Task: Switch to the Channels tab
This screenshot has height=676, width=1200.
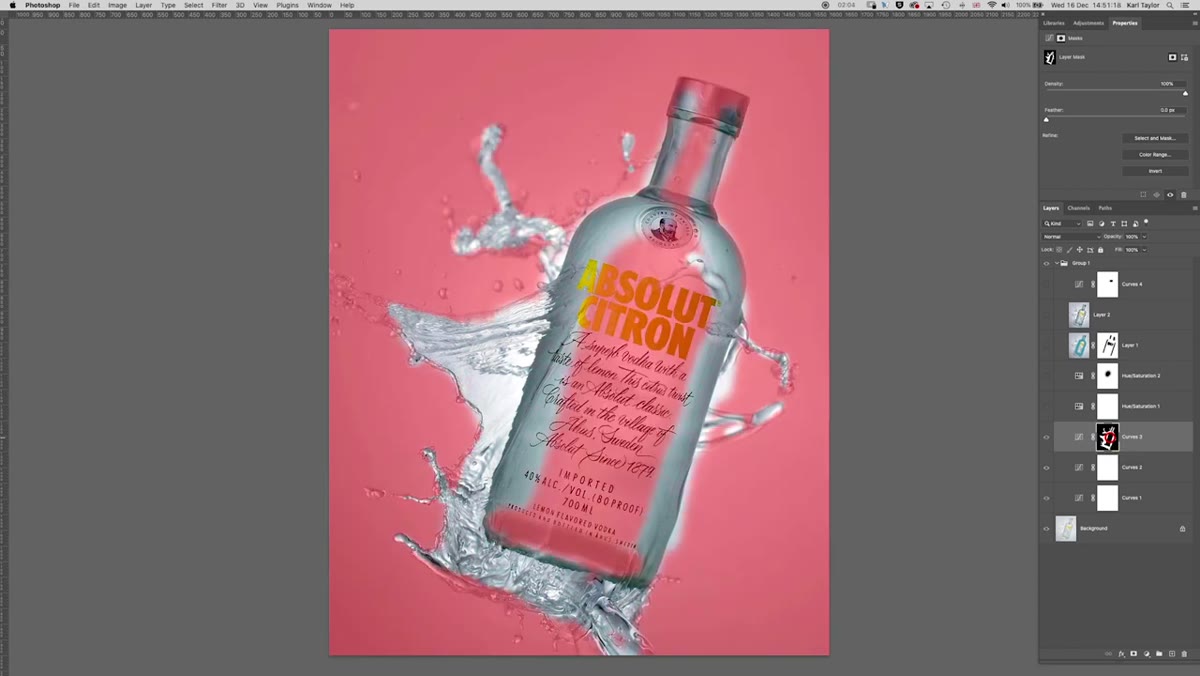Action: click(x=1079, y=208)
